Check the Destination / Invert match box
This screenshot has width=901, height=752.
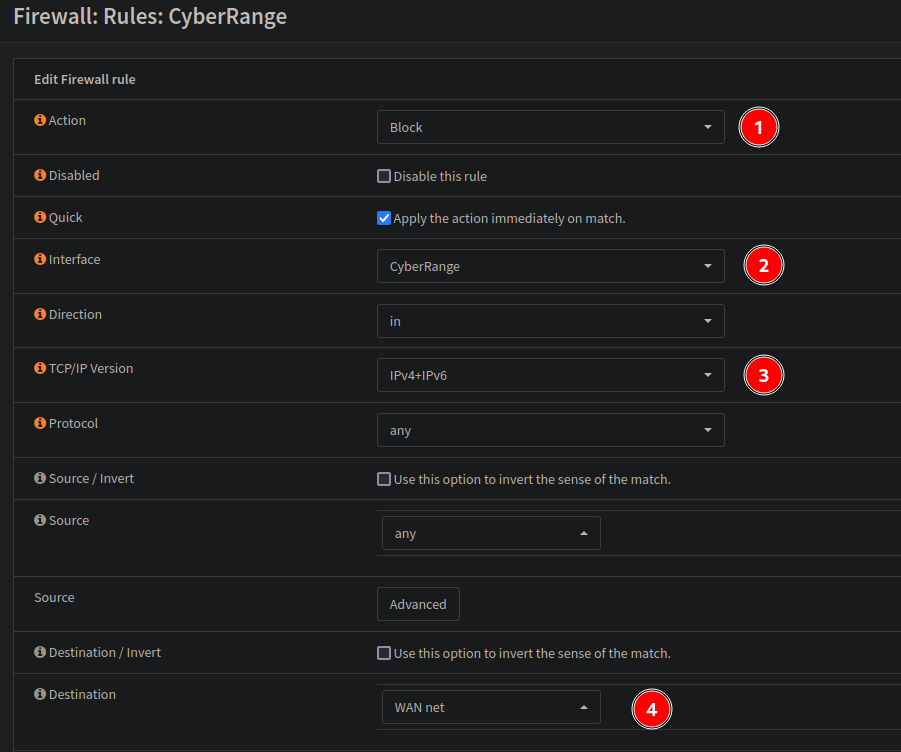click(x=384, y=653)
